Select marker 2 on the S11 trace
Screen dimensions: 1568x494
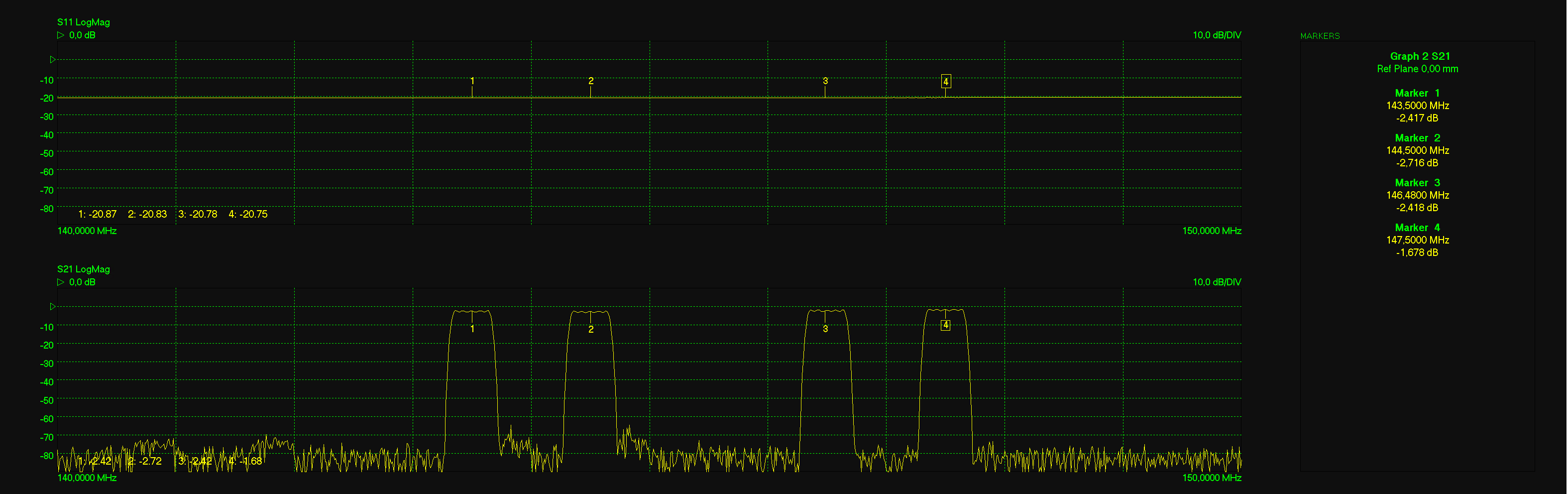click(x=590, y=81)
